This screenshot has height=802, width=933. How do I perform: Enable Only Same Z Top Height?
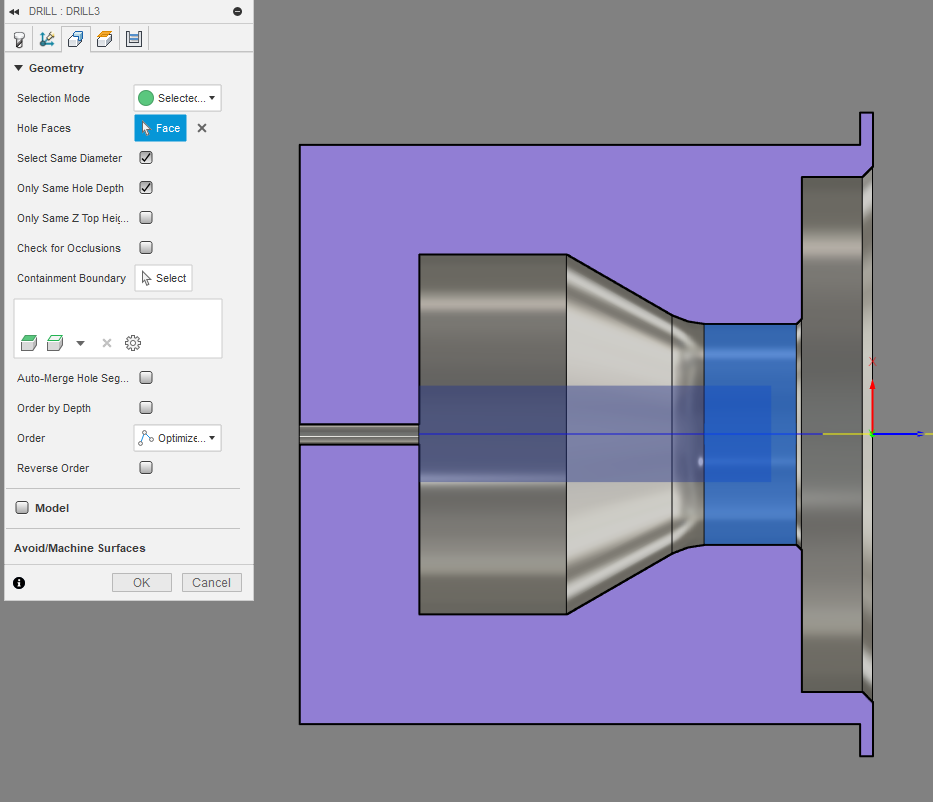click(x=146, y=217)
